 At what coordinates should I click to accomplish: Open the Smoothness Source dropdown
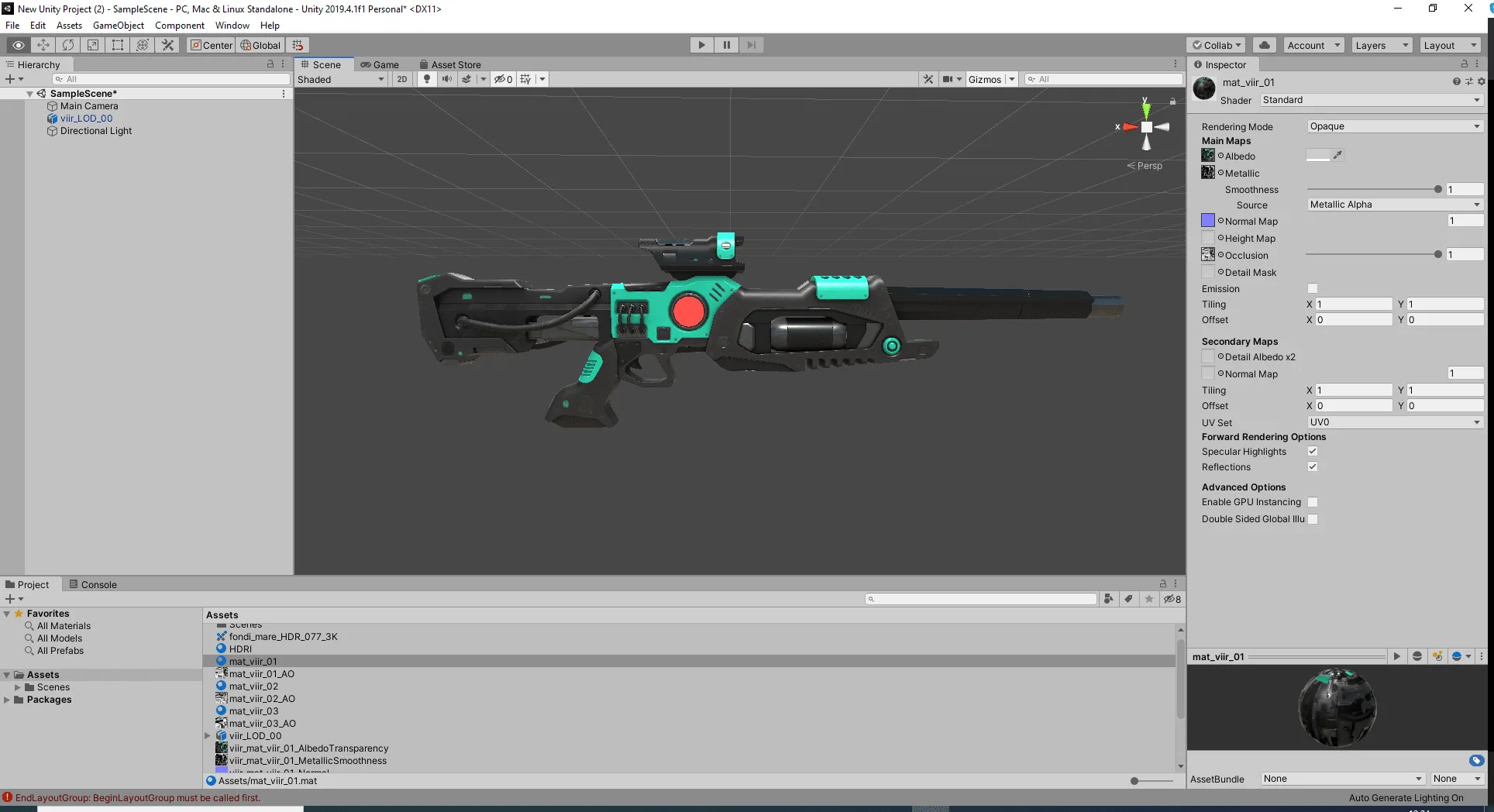pyautogui.click(x=1395, y=205)
